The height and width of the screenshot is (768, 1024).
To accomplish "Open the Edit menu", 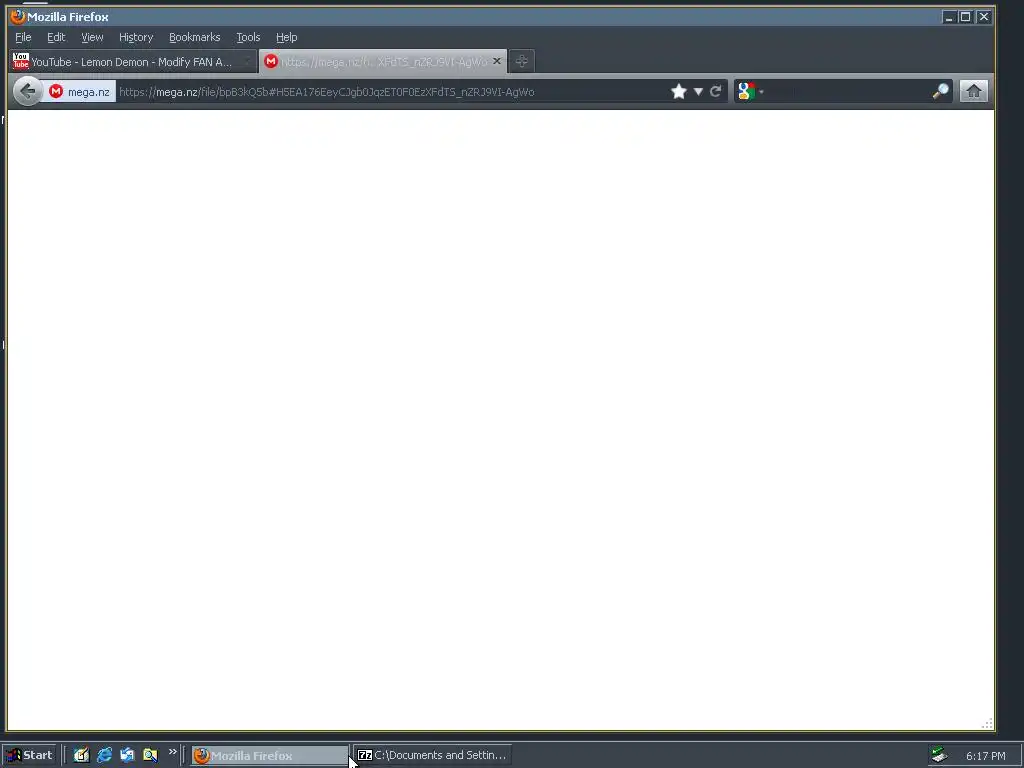I will 56,37.
